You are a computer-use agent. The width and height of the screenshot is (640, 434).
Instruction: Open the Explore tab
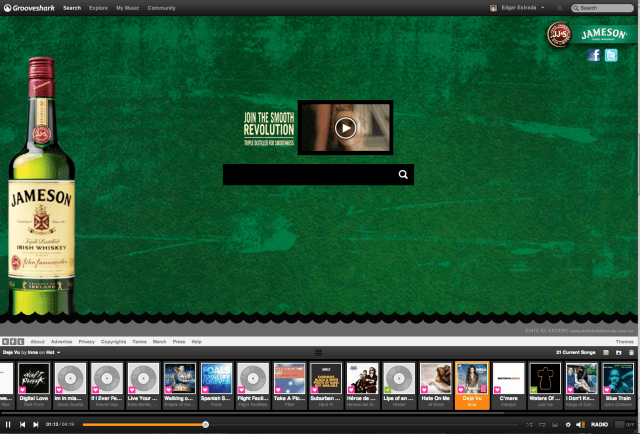click(98, 7)
